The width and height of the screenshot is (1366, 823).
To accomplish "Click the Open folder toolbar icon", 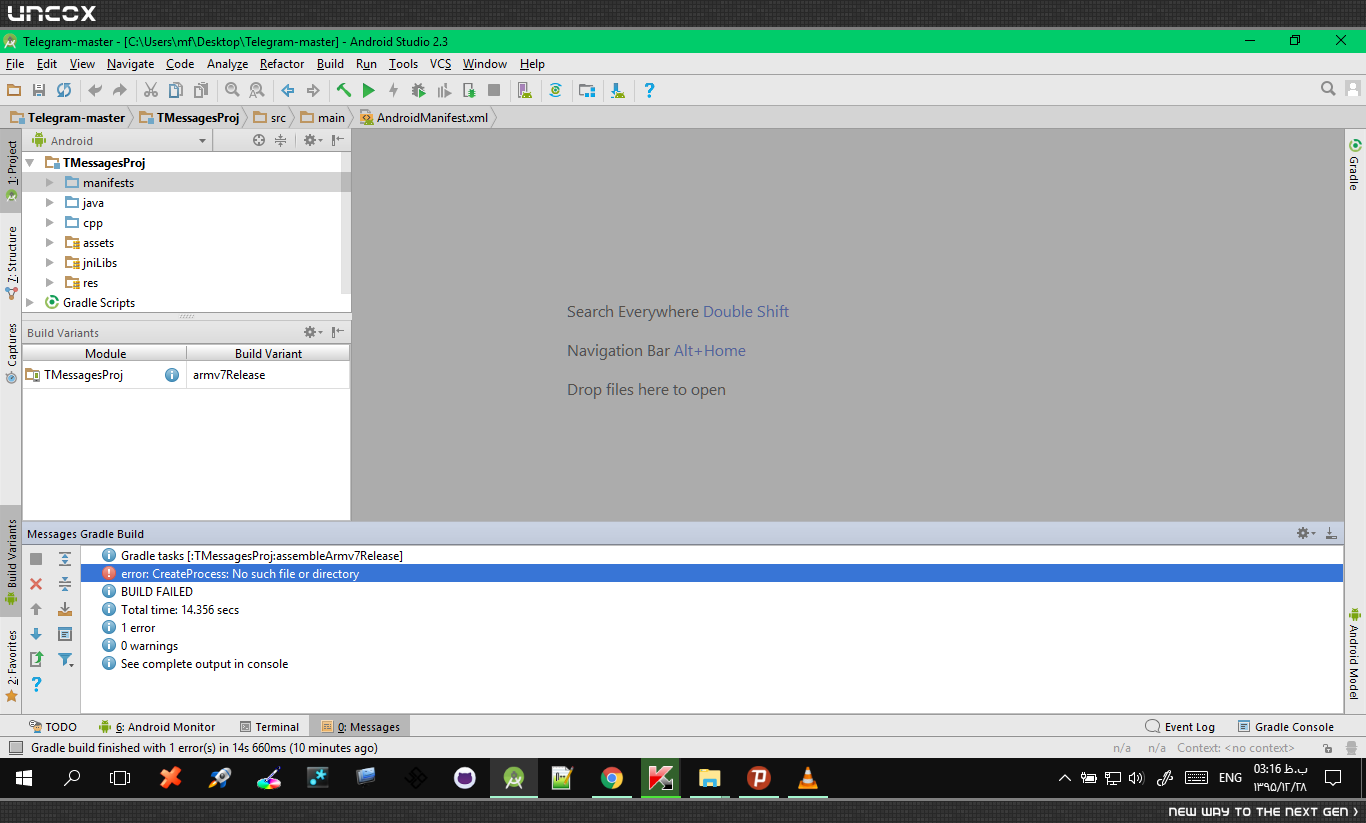I will pyautogui.click(x=14, y=90).
